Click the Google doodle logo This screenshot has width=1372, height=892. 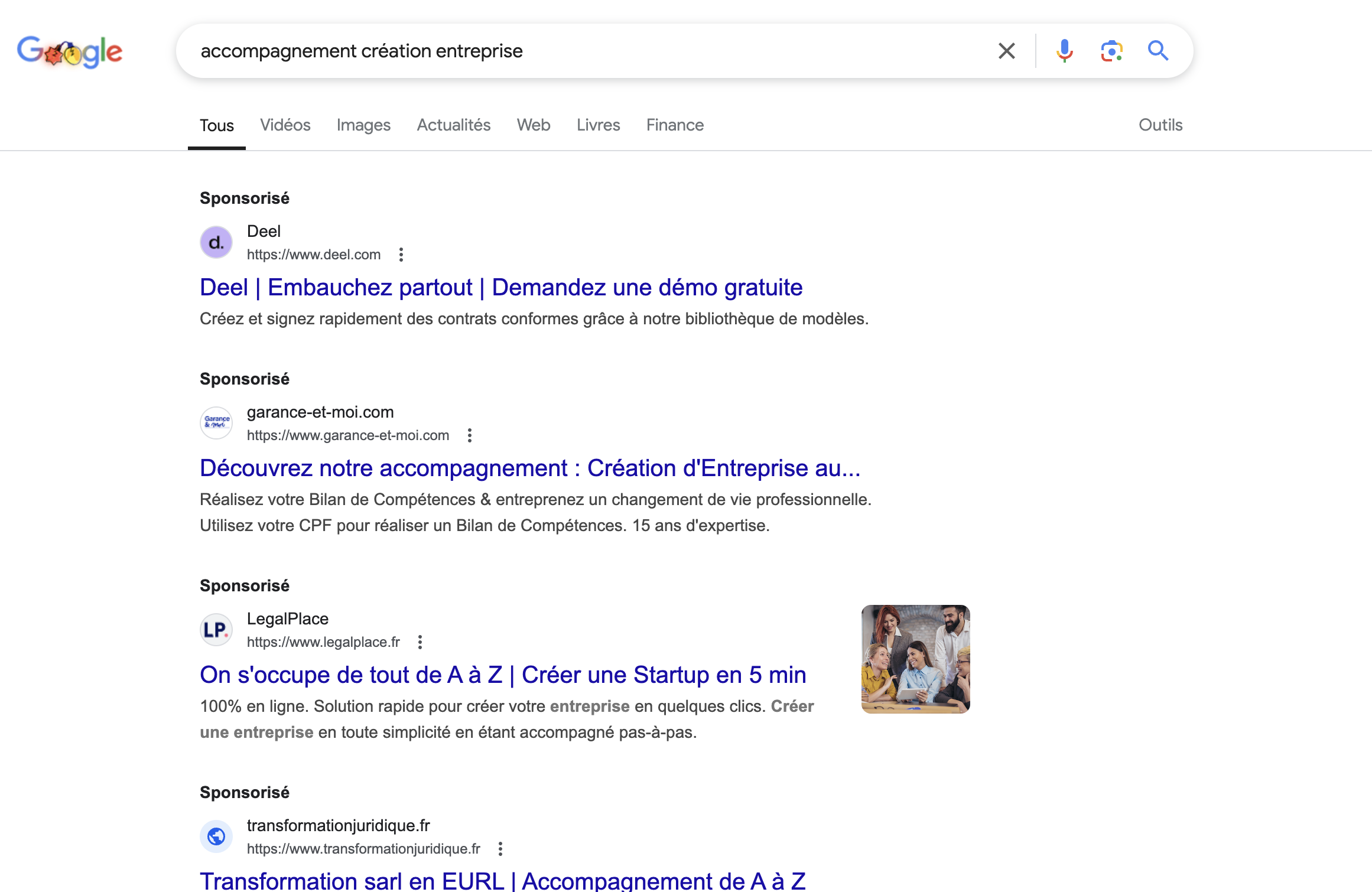pyautogui.click(x=70, y=52)
